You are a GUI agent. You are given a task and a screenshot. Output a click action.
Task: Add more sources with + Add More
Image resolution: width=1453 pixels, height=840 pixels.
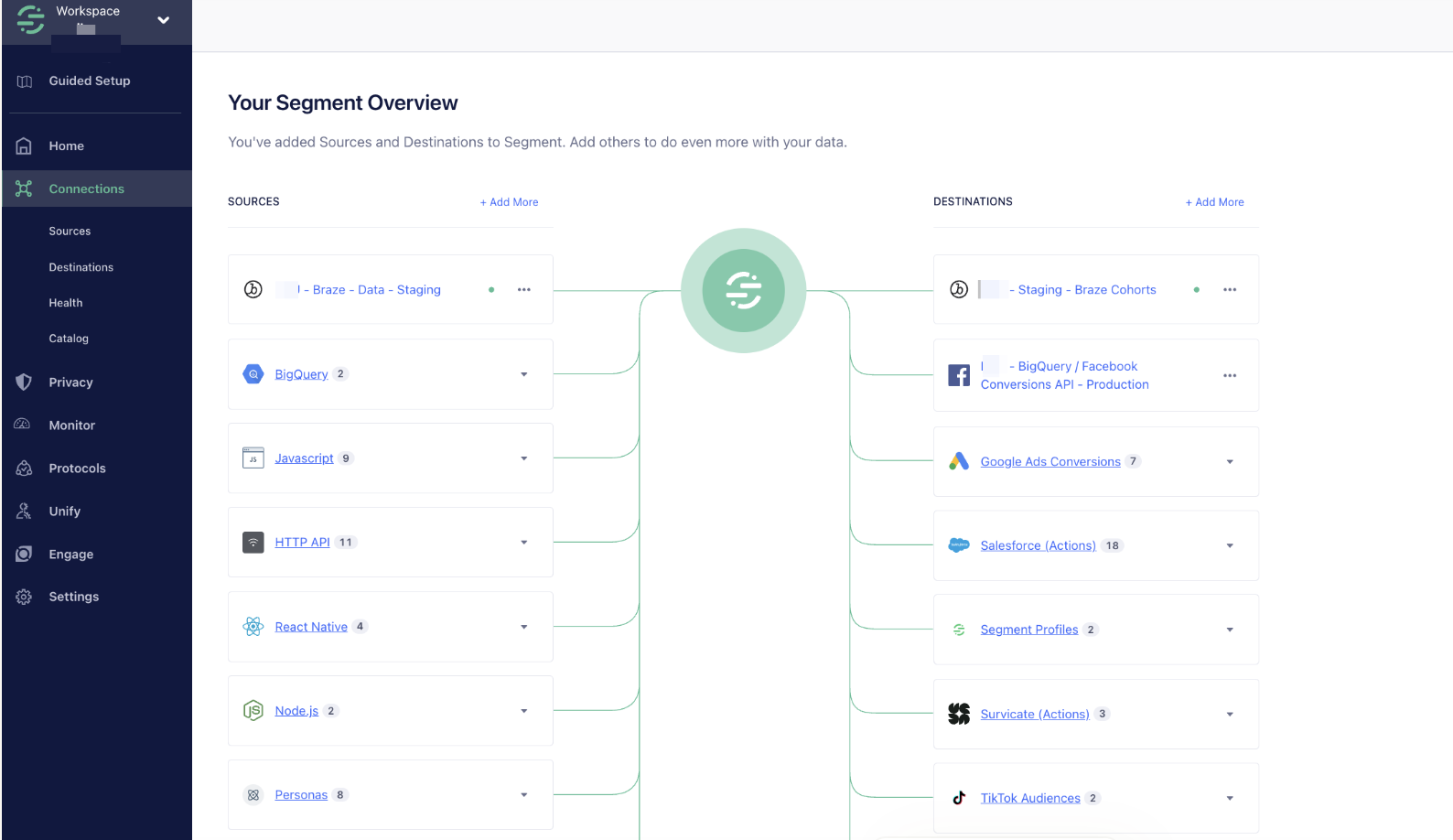pos(510,202)
